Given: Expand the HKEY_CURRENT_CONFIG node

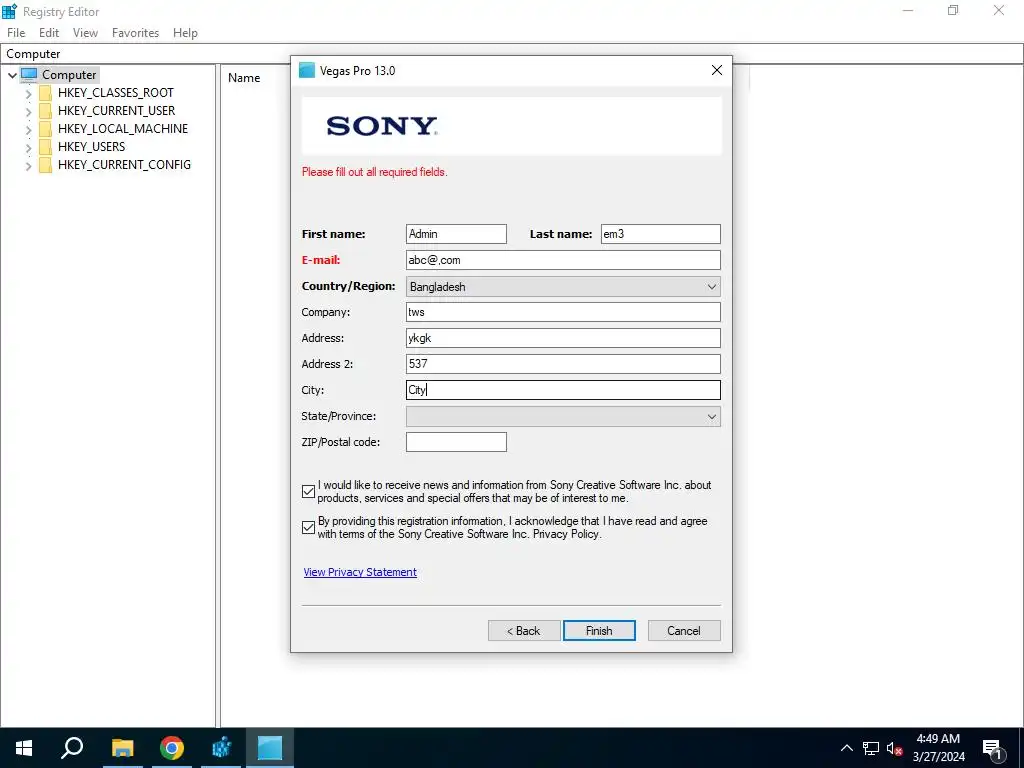Looking at the screenshot, I should 28,166.
